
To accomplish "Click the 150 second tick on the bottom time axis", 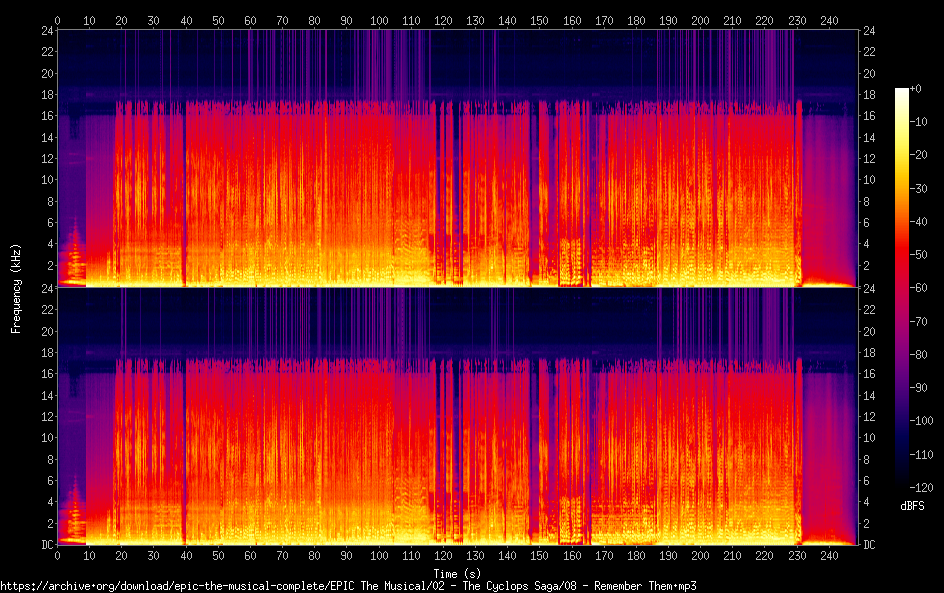I will [540, 555].
